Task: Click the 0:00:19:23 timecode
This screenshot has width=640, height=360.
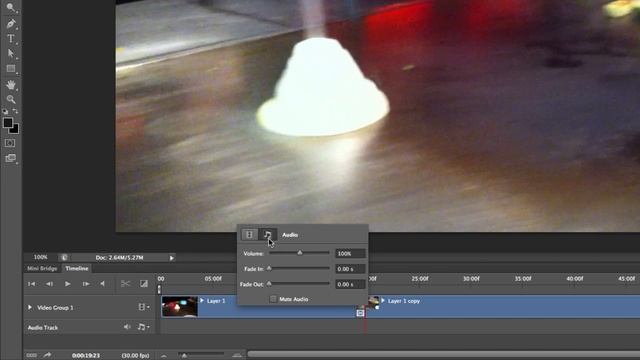Action: pyautogui.click(x=86, y=356)
